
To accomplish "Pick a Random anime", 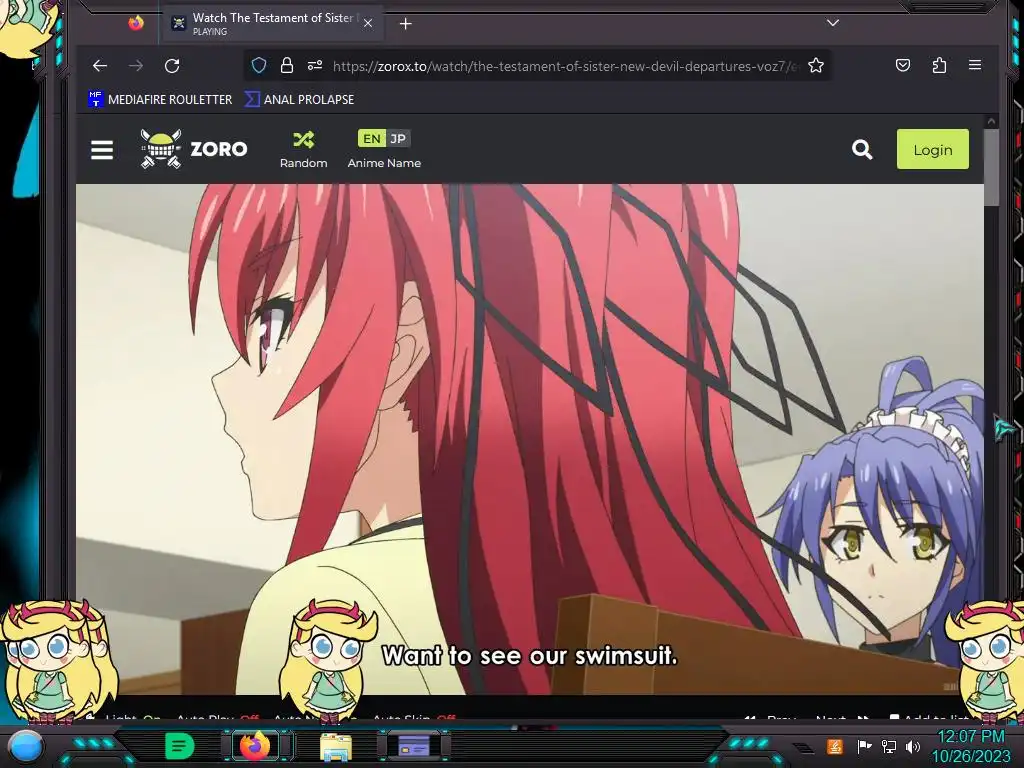I will pos(304,150).
